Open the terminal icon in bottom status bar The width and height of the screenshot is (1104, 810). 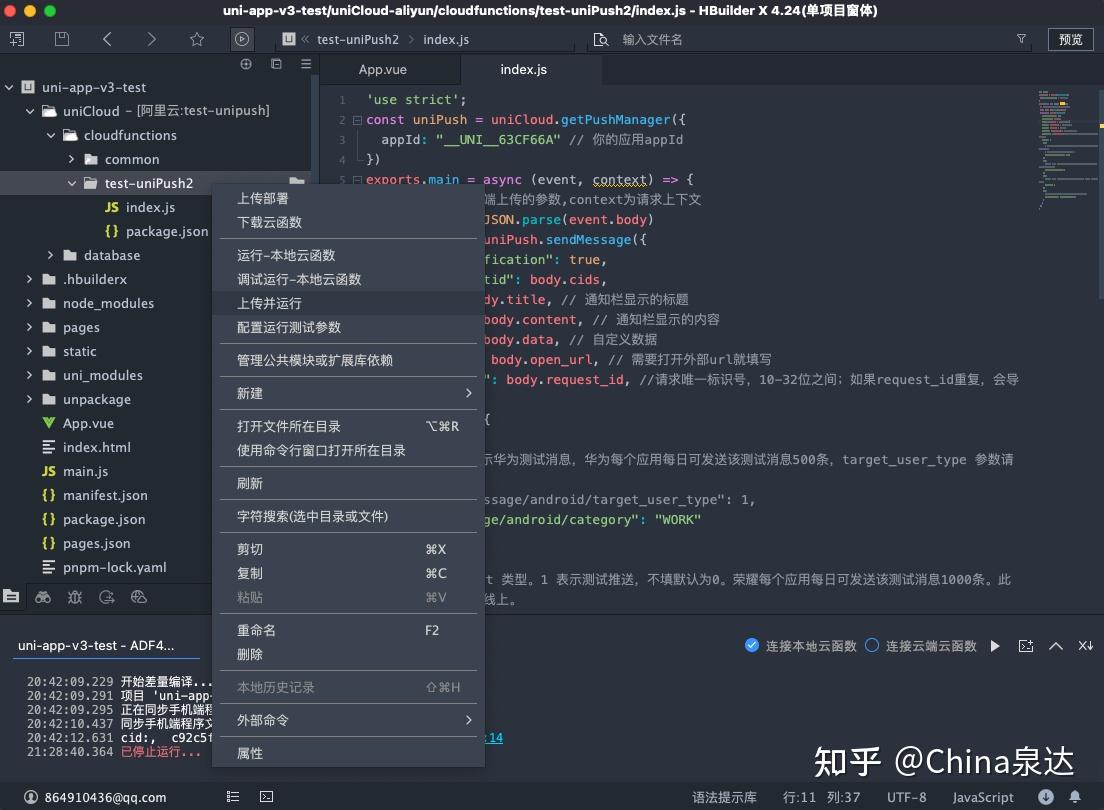click(266, 797)
